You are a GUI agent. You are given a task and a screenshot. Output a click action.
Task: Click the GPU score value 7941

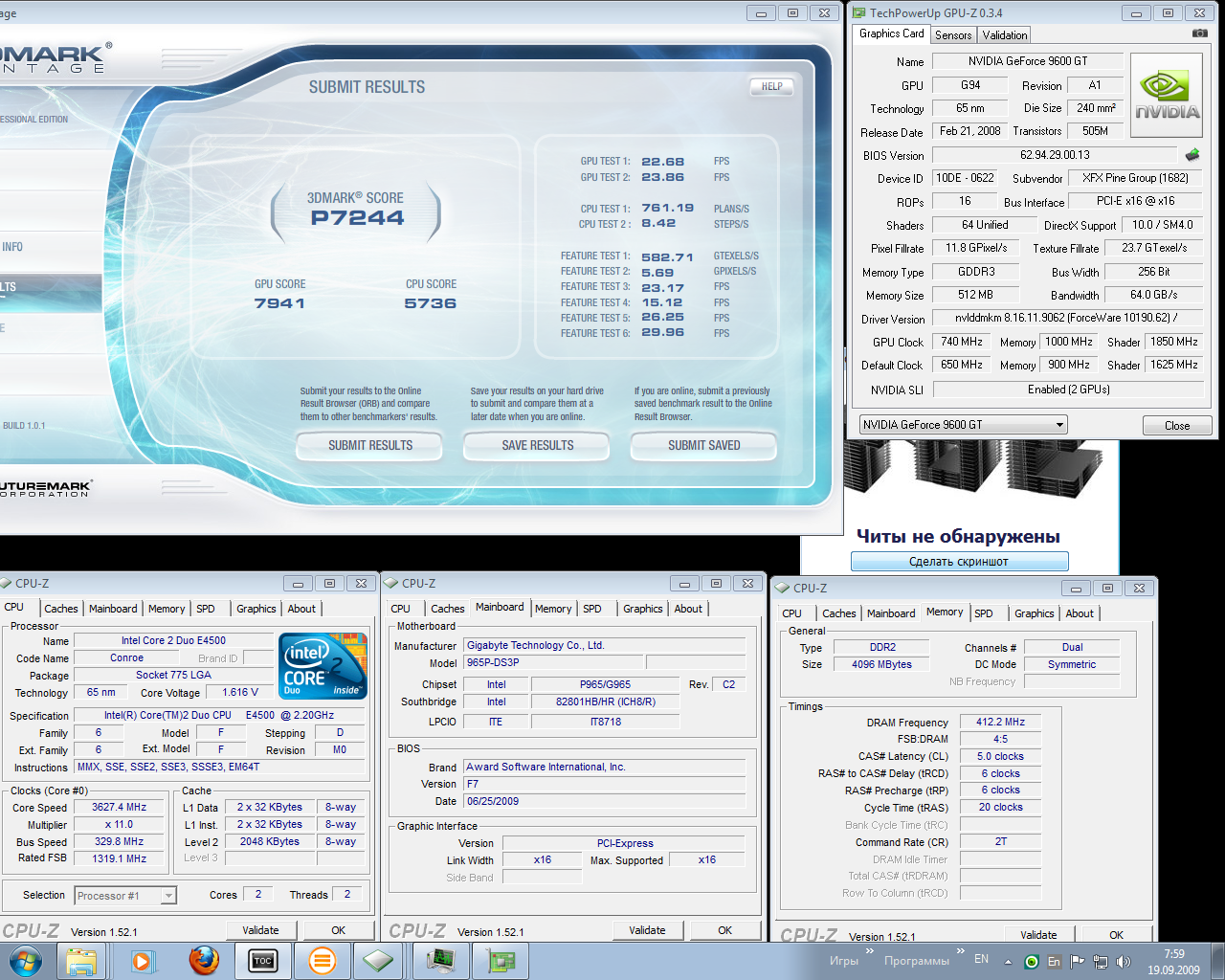(279, 303)
